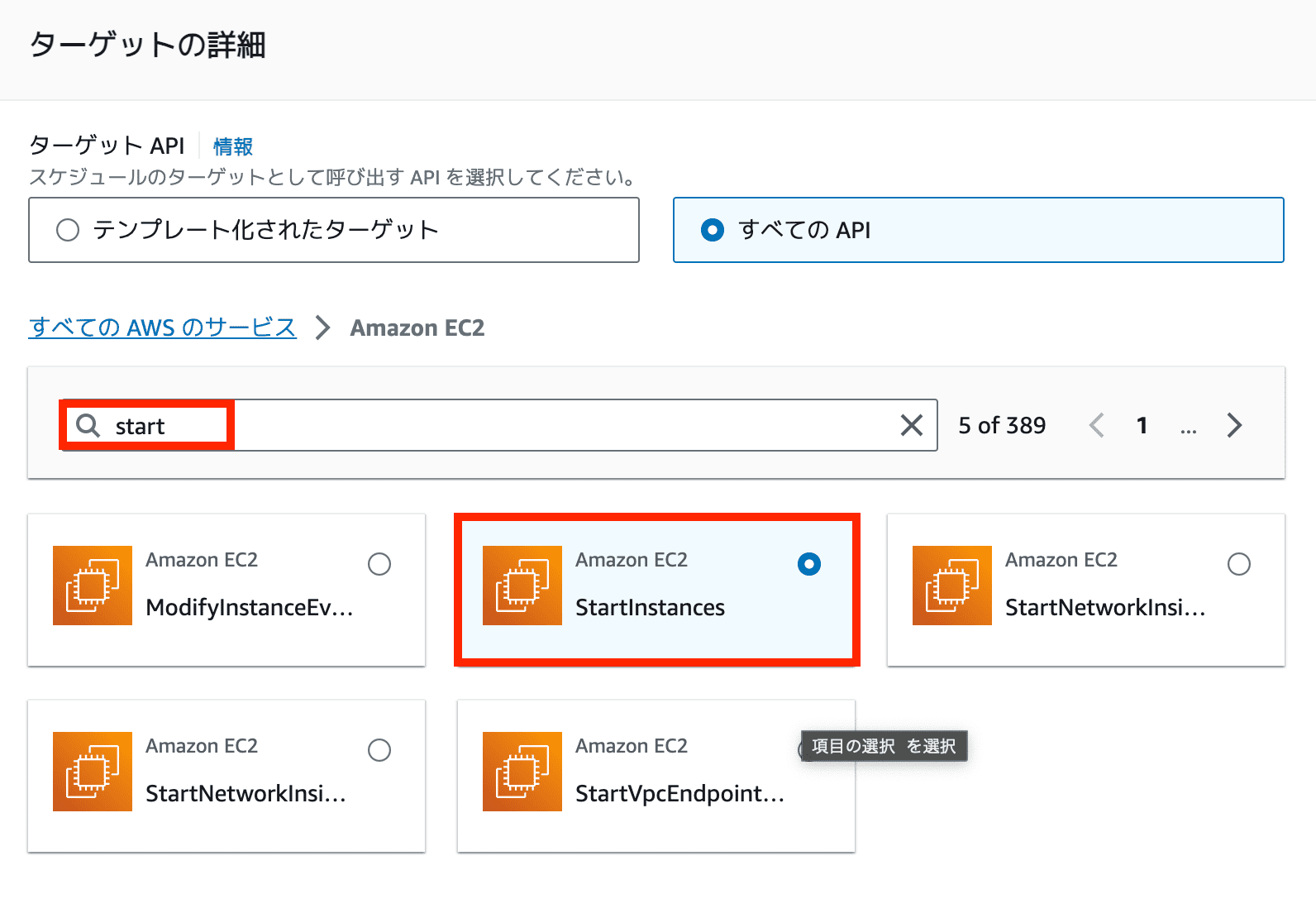Select the すべての API radio option

pyautogui.click(x=713, y=230)
